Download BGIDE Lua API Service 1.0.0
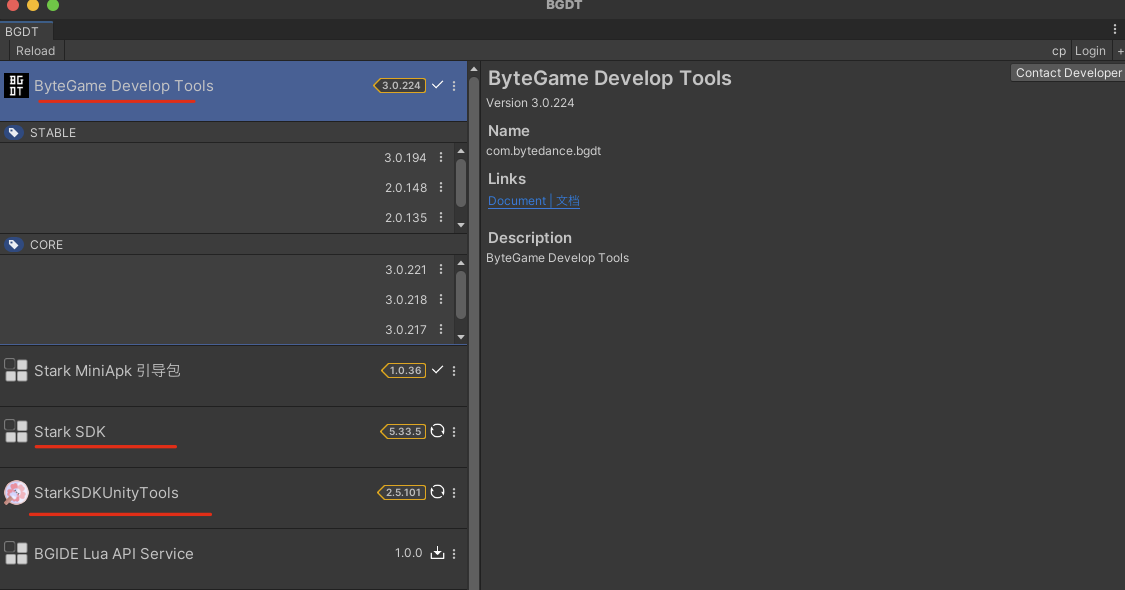The image size is (1125, 590). point(437,553)
